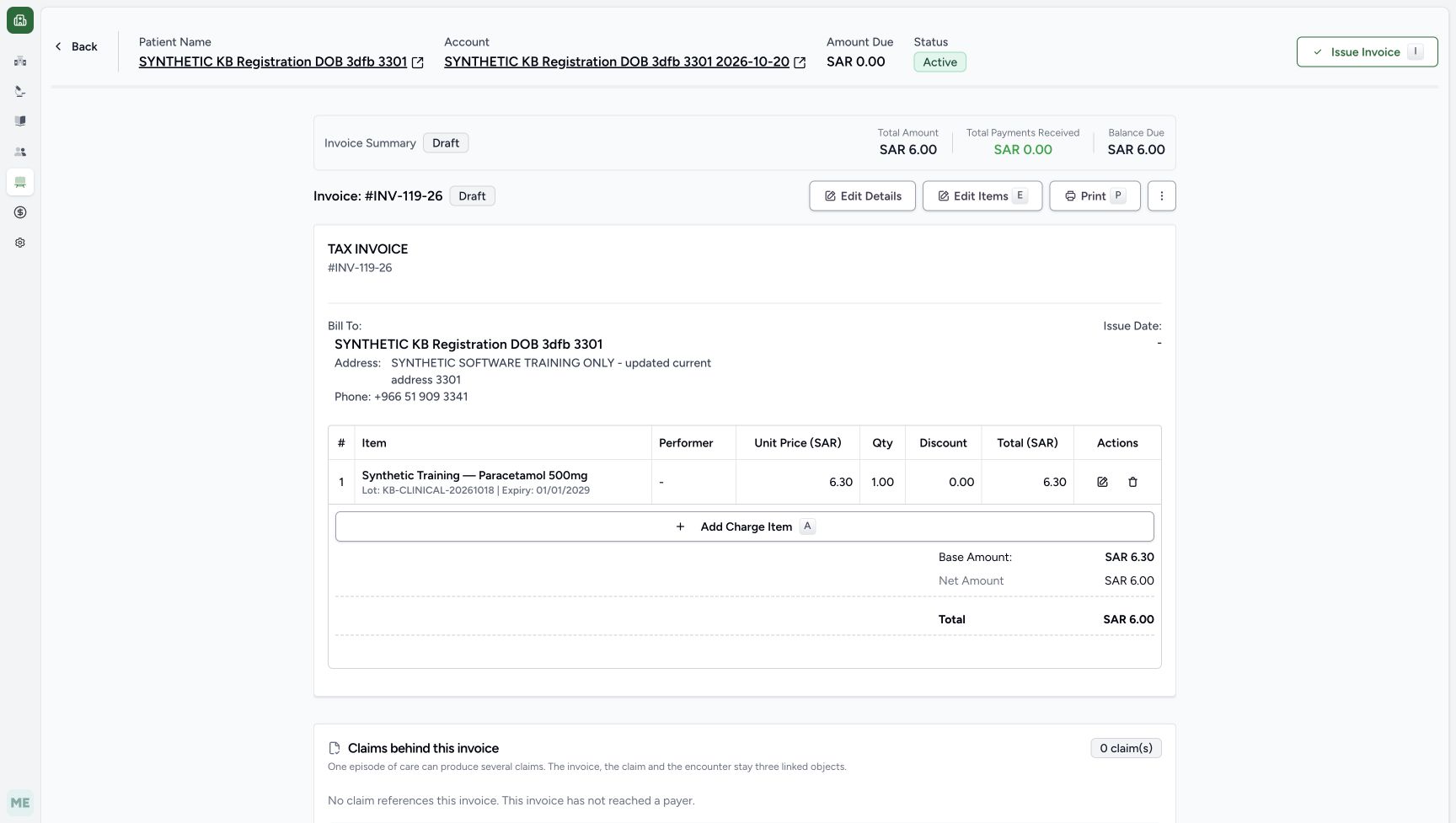Viewport: 1456px width, 823px height.
Task: Click the Claims behind this invoice heading
Action: (423, 748)
